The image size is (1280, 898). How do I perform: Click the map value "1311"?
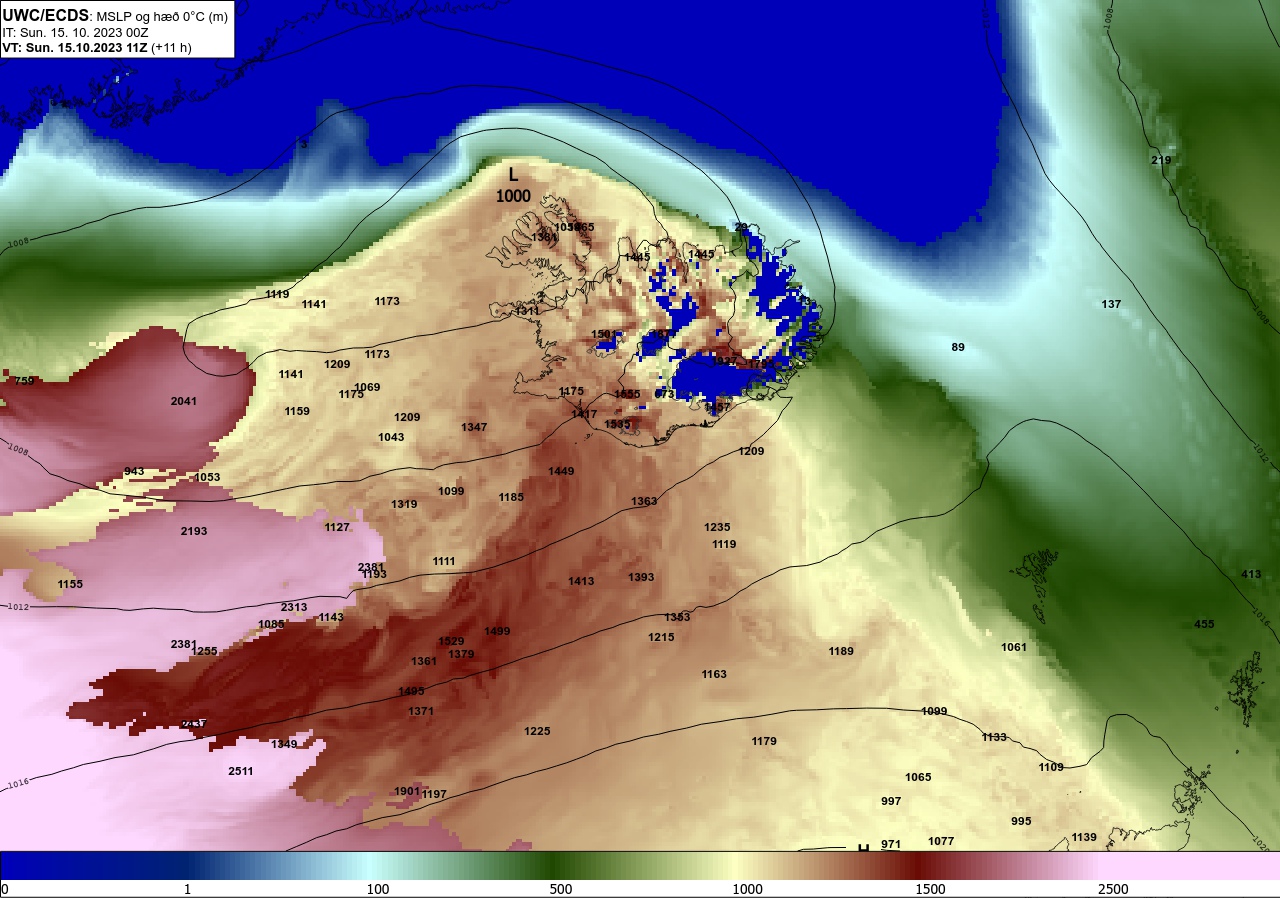coord(527,311)
